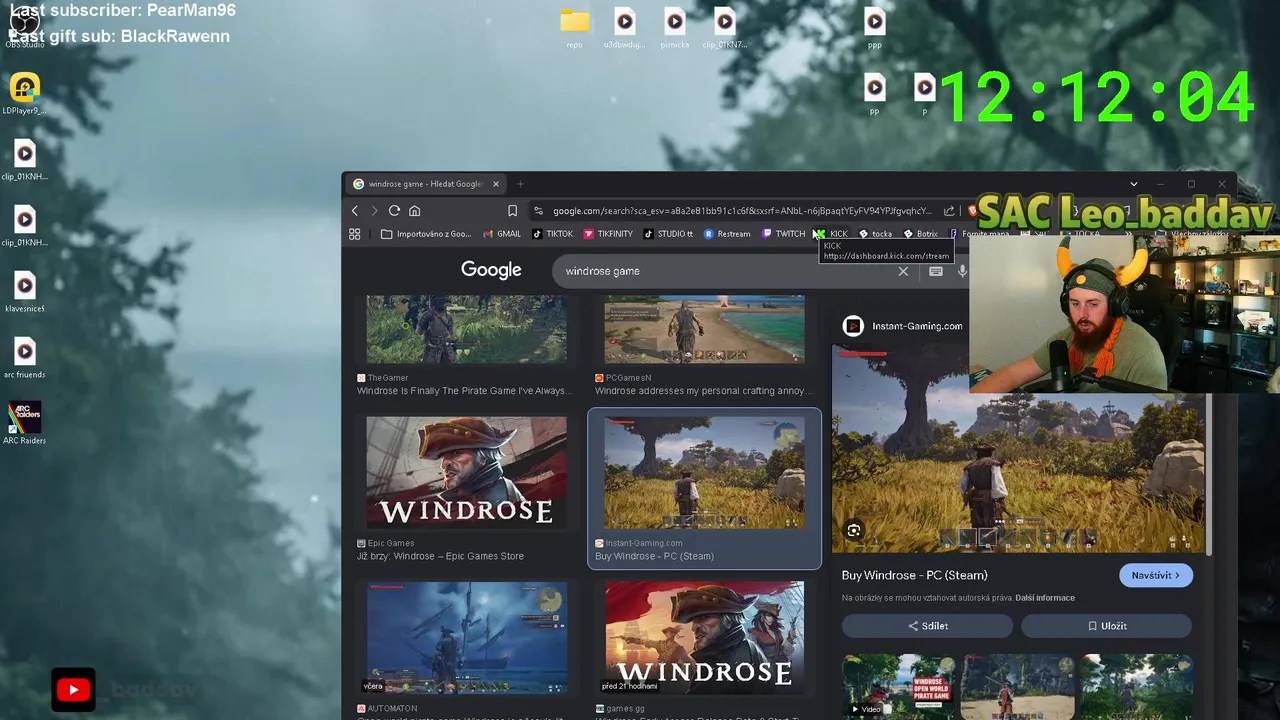Select the ppp desktop file

(875, 28)
